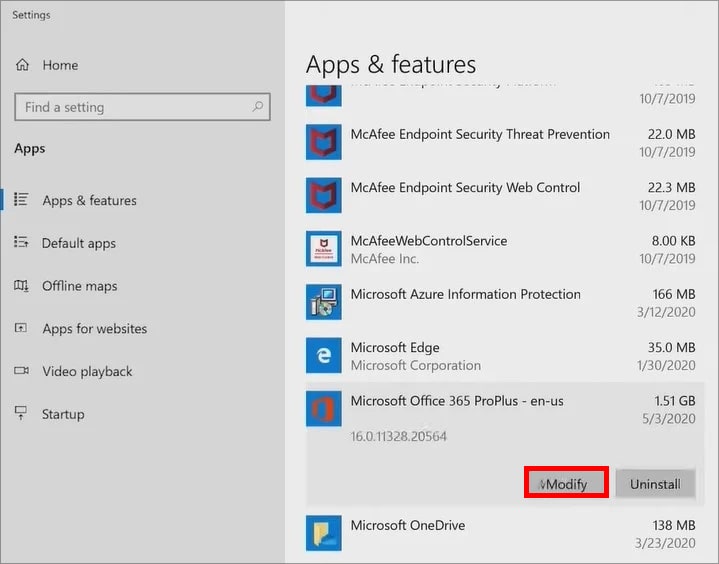Click Azure Information Protection installer icon
This screenshot has width=719, height=564.
coord(324,302)
